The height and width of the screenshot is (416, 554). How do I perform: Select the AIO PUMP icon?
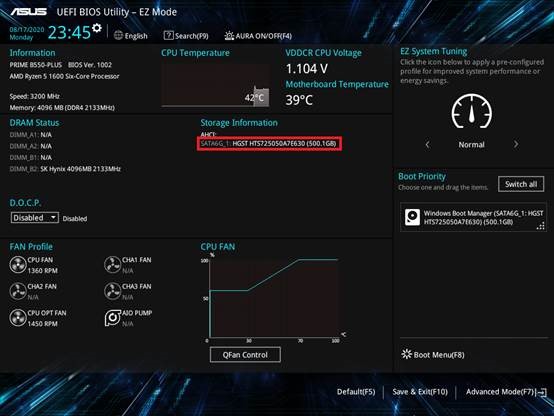point(113,317)
